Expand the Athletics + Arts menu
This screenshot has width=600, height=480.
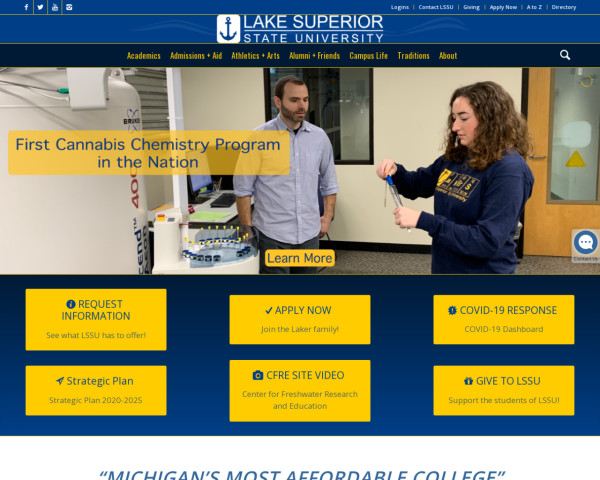tap(255, 56)
